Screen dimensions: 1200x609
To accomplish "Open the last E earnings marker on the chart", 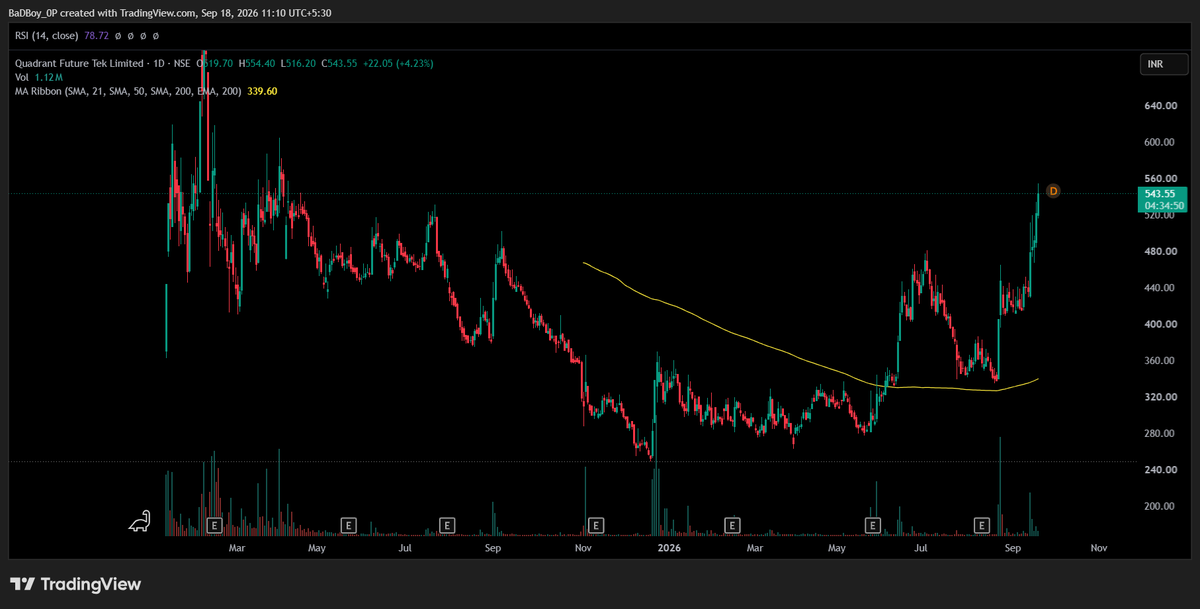I will 982,524.
